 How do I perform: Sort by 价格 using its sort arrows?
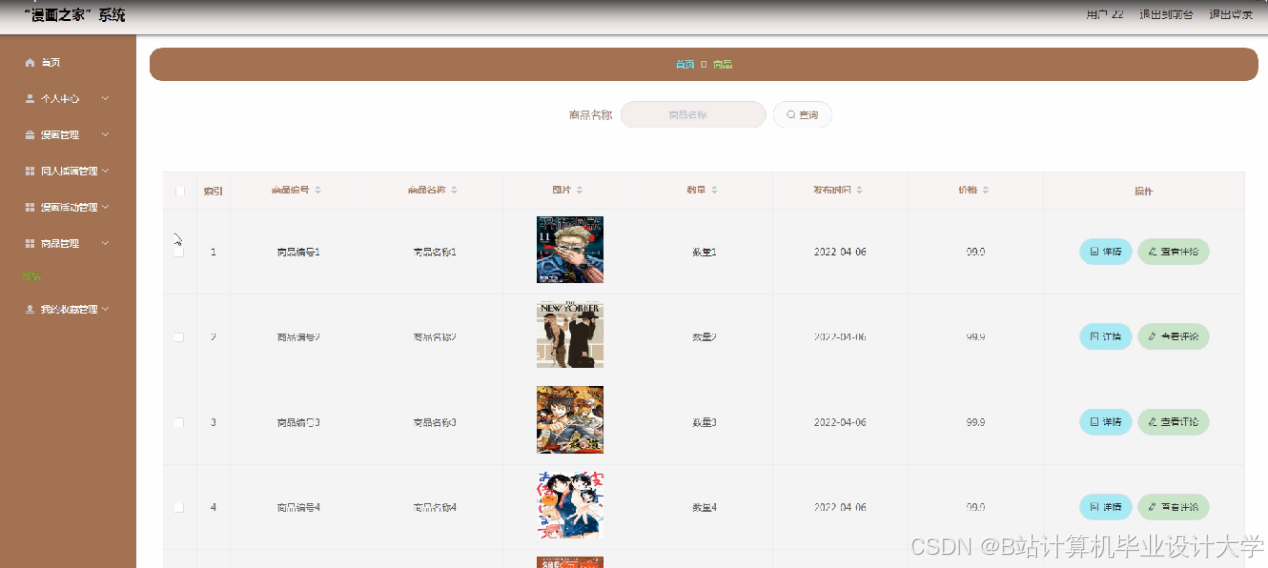(985, 190)
